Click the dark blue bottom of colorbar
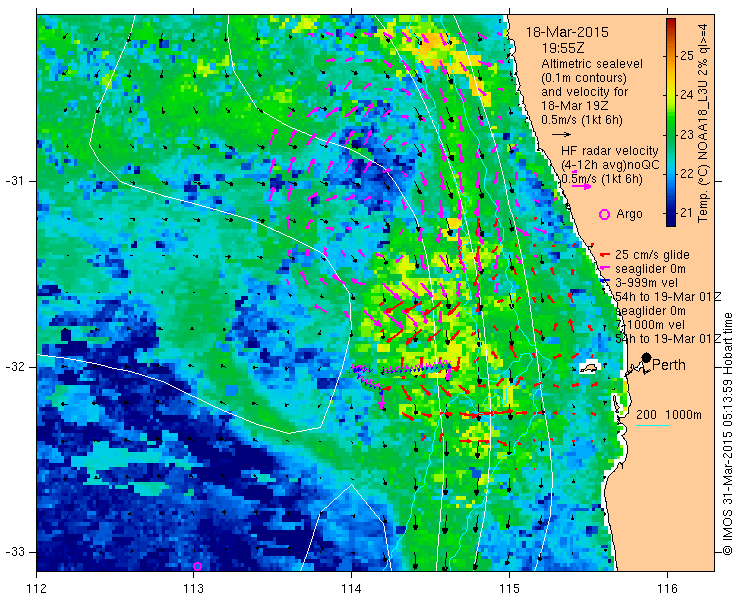740x600 pixels. click(x=671, y=221)
